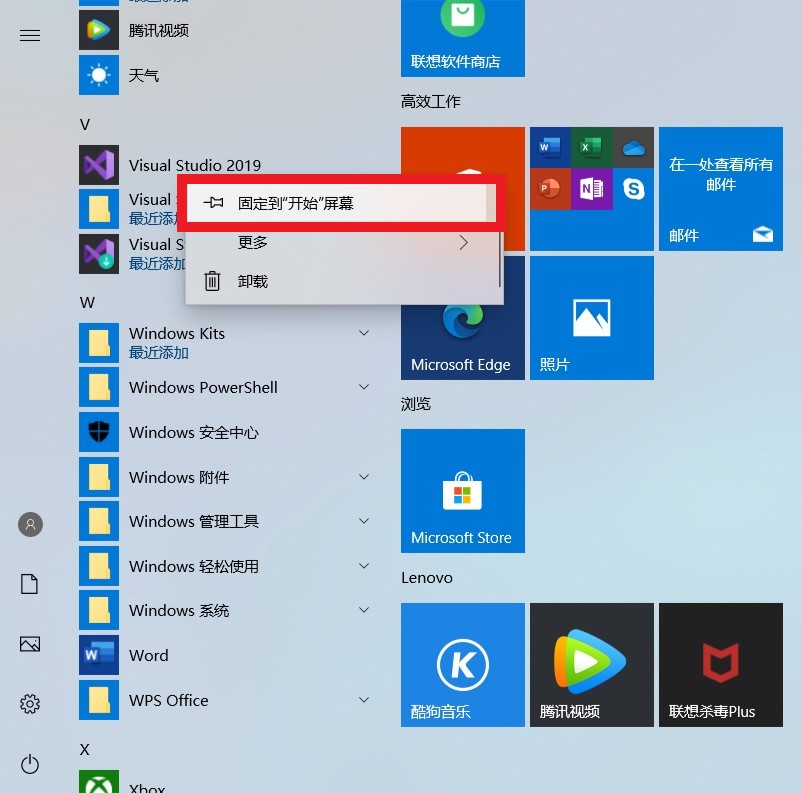Launch 酷狗音乐 tile
Viewport: 802px width, 793px height.
coord(462,665)
